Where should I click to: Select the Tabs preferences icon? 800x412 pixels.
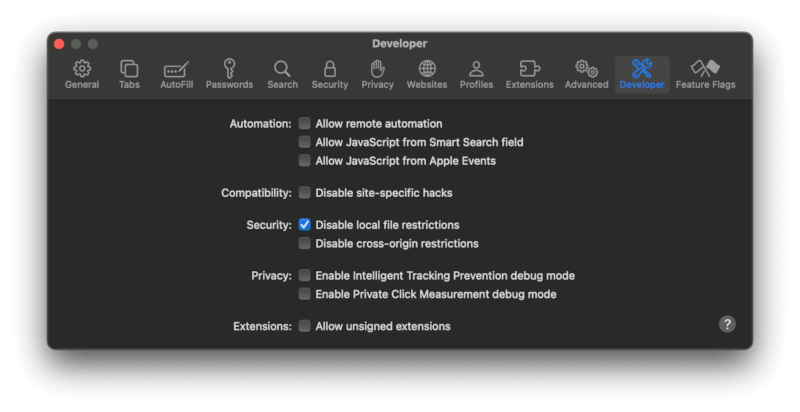129,69
